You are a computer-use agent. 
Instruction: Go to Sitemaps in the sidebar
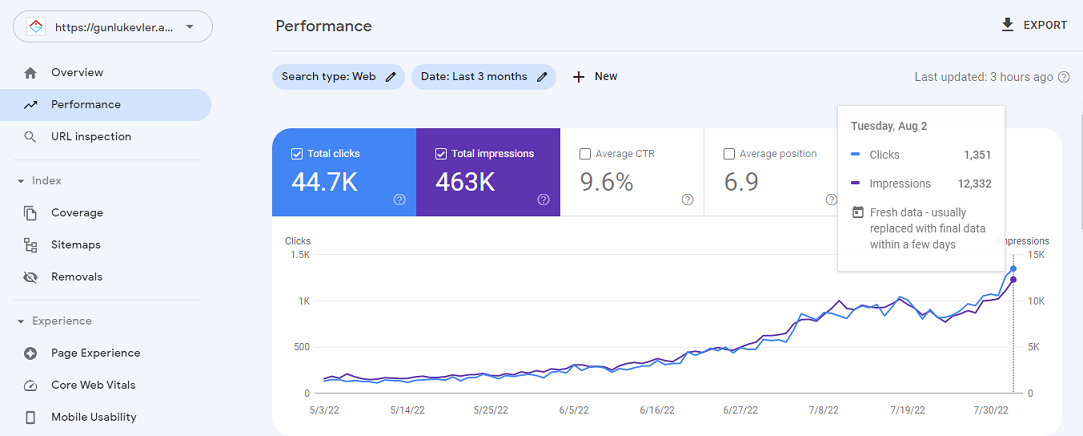(x=75, y=245)
